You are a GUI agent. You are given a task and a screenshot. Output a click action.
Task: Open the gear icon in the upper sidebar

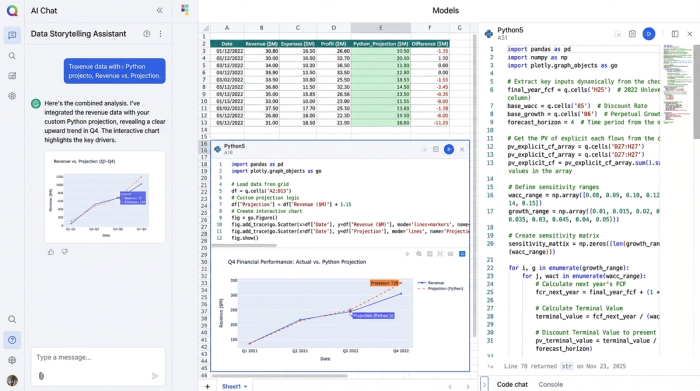coord(12,96)
